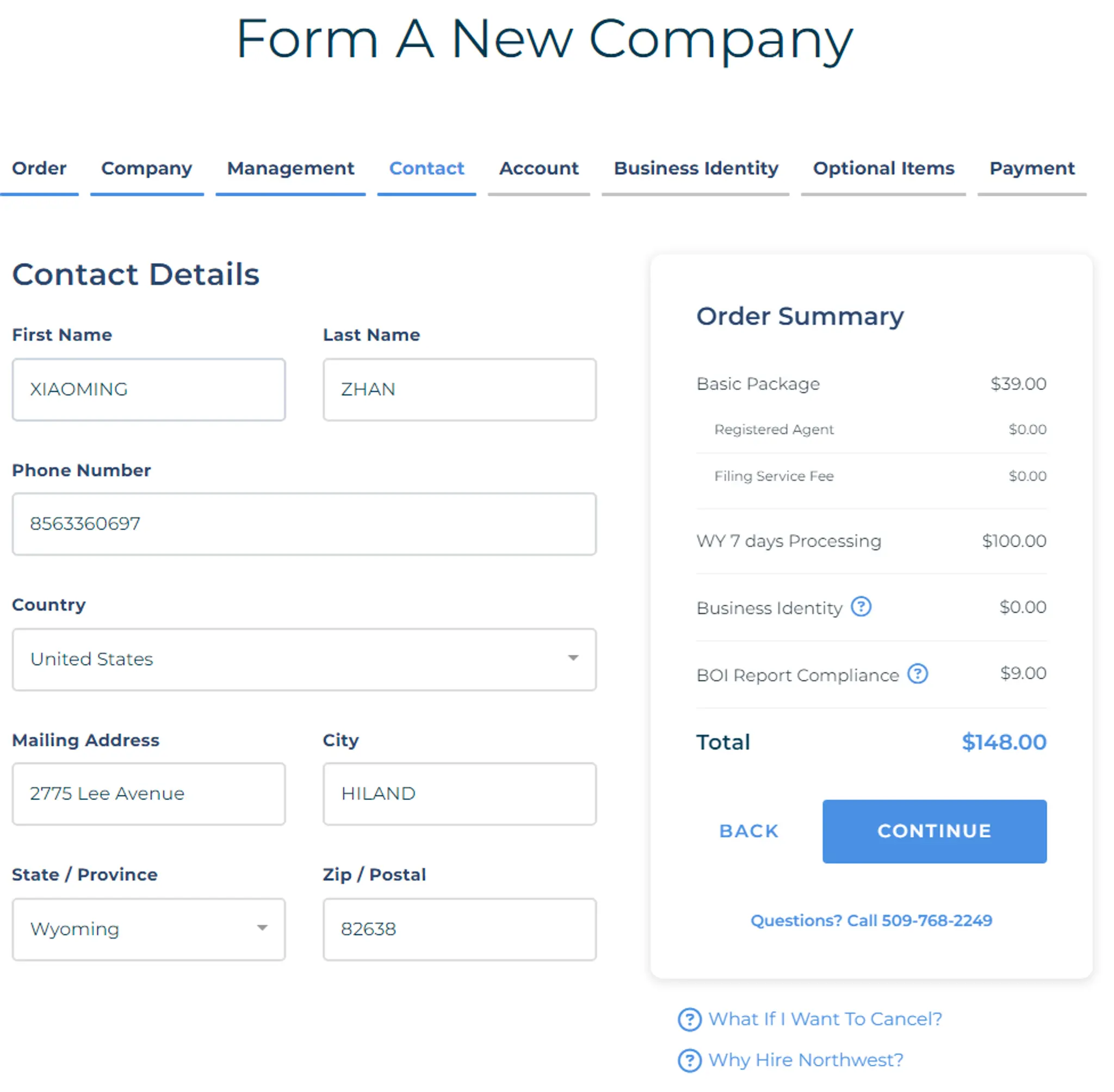Viewport: 1114px width, 1092px height.
Task: Jump to the Business Identity tab
Action: tap(696, 168)
